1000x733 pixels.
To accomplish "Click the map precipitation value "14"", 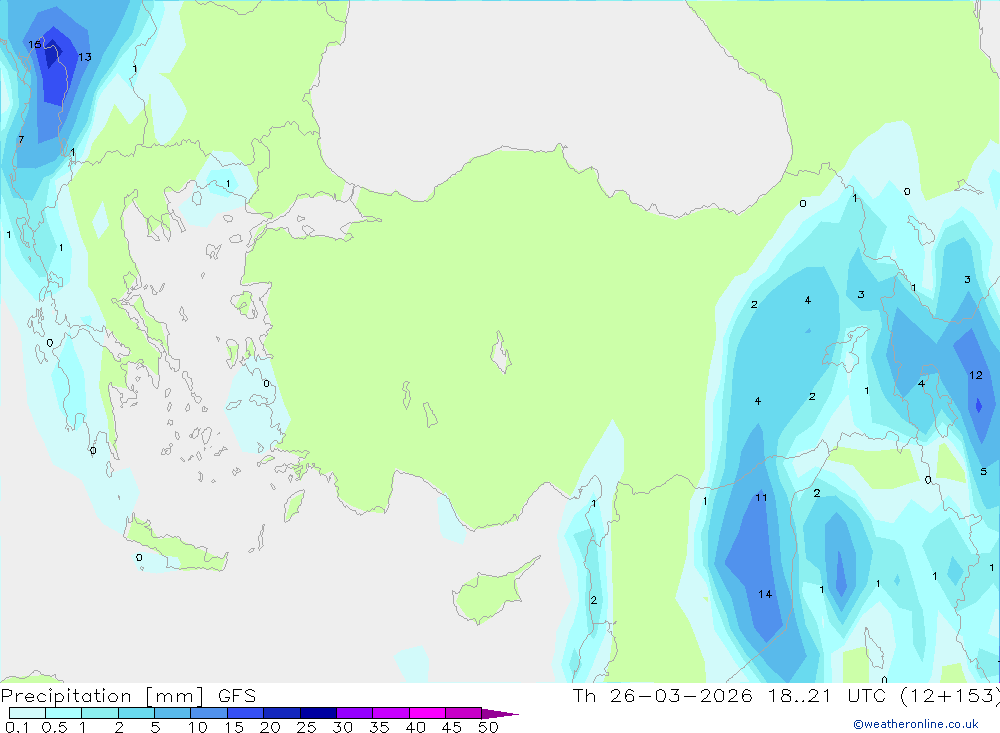I will (765, 594).
